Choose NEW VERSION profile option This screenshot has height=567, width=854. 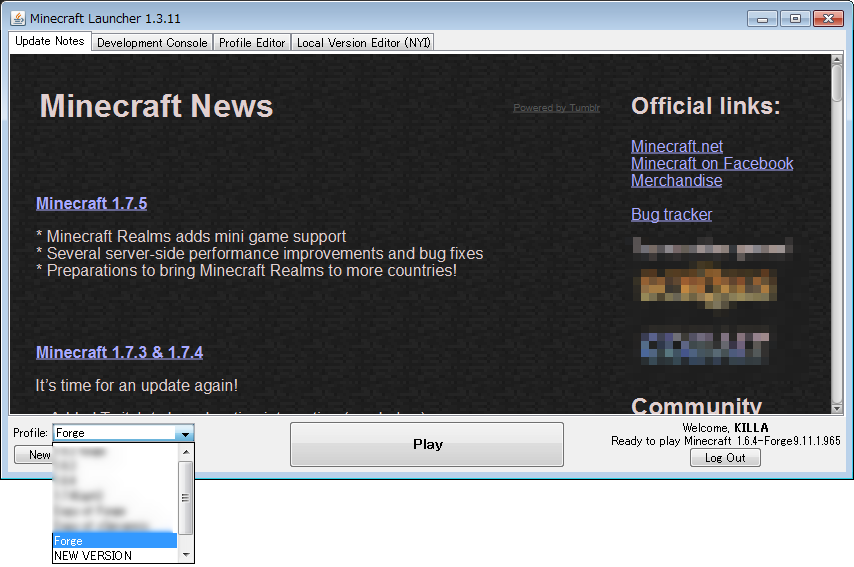[x=114, y=556]
